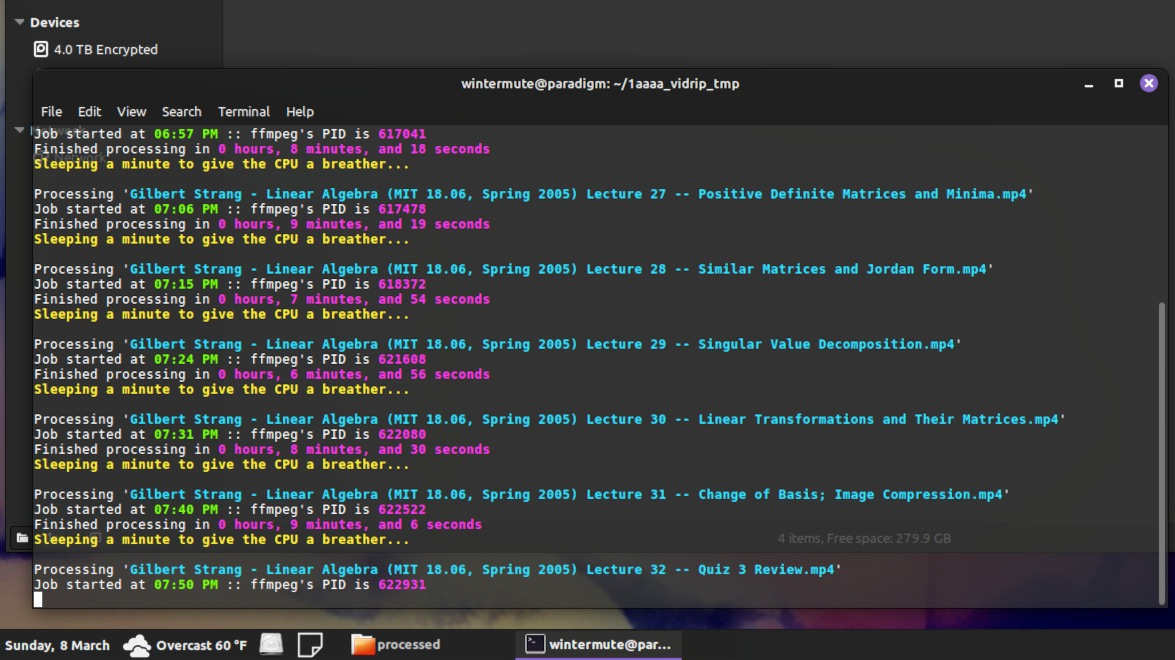Open calendar from Sunday, 8 March date

click(57, 645)
